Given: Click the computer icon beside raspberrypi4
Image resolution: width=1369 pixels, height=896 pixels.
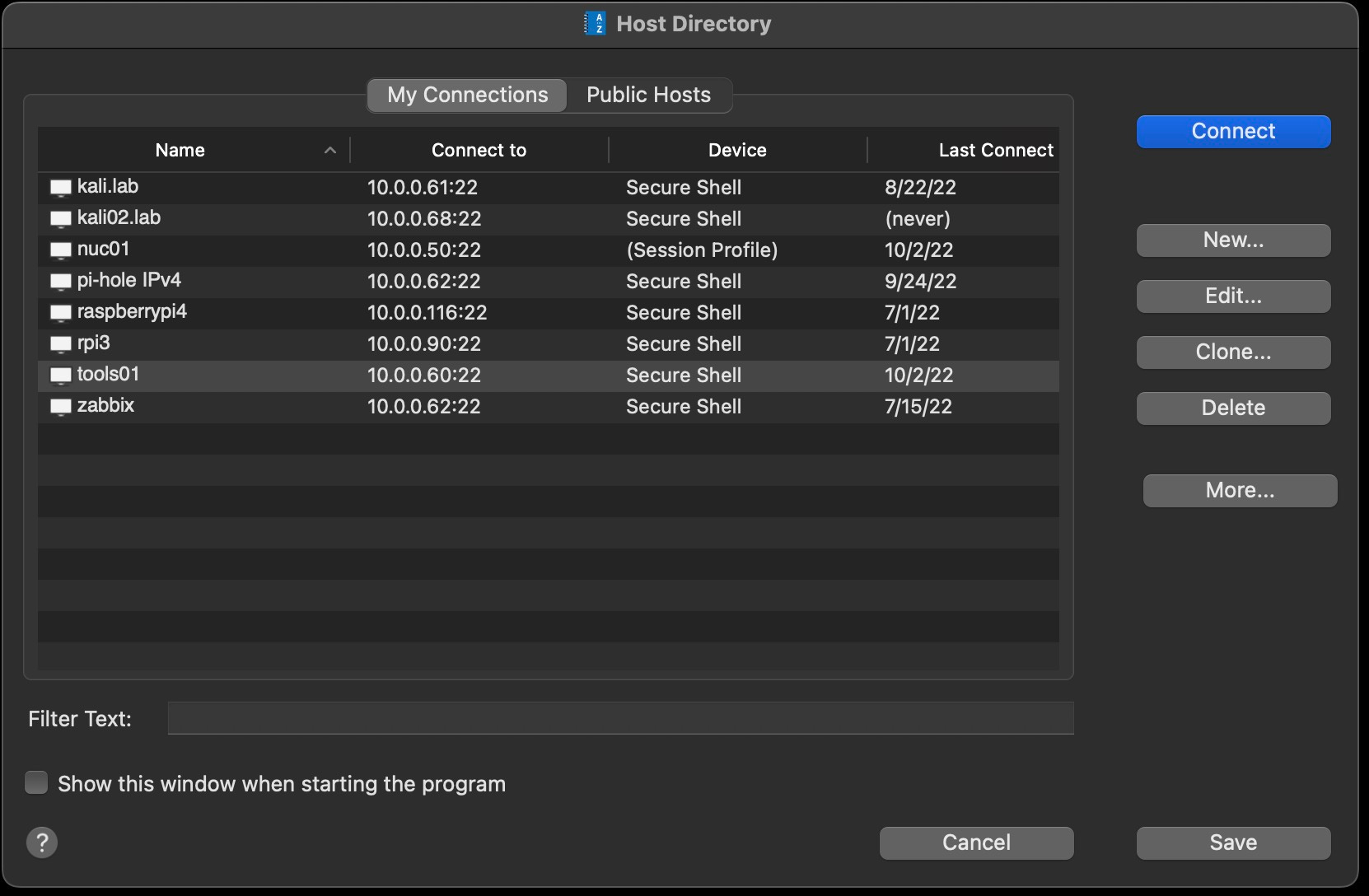Looking at the screenshot, I should coord(60,312).
